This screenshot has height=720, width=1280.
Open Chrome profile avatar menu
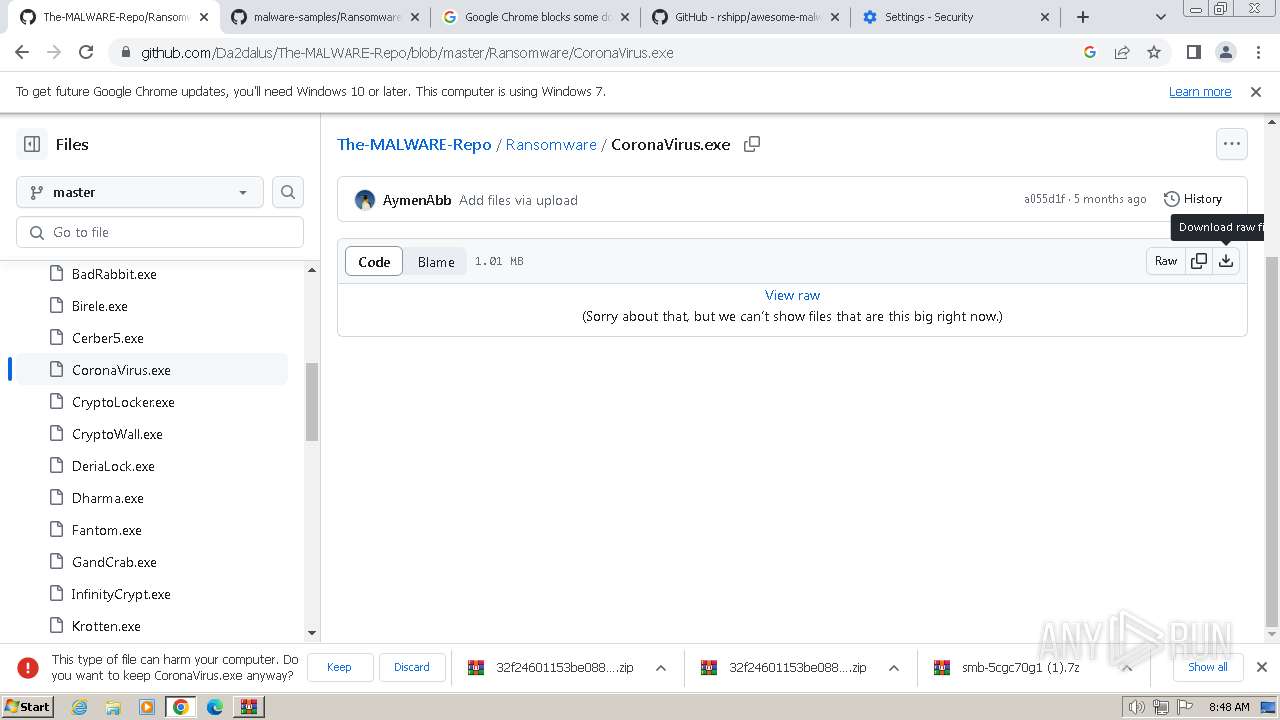point(1226,53)
